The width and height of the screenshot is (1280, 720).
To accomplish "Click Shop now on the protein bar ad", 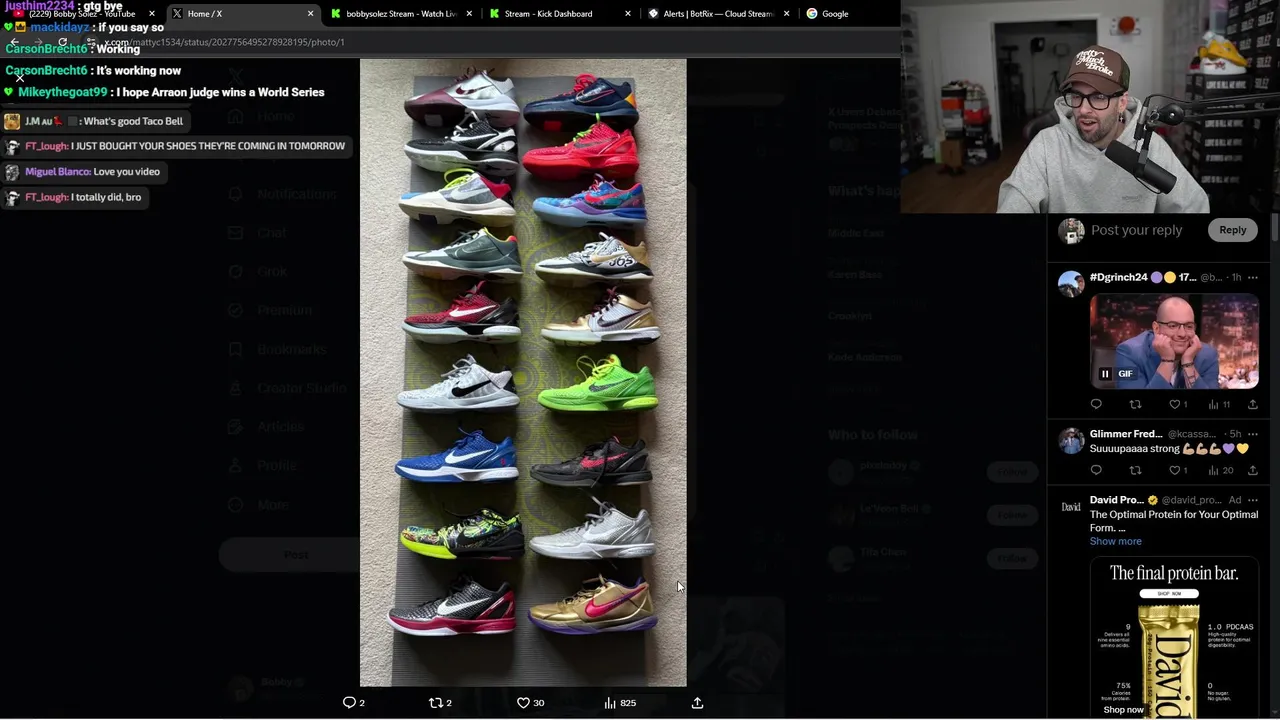I will (1123, 710).
